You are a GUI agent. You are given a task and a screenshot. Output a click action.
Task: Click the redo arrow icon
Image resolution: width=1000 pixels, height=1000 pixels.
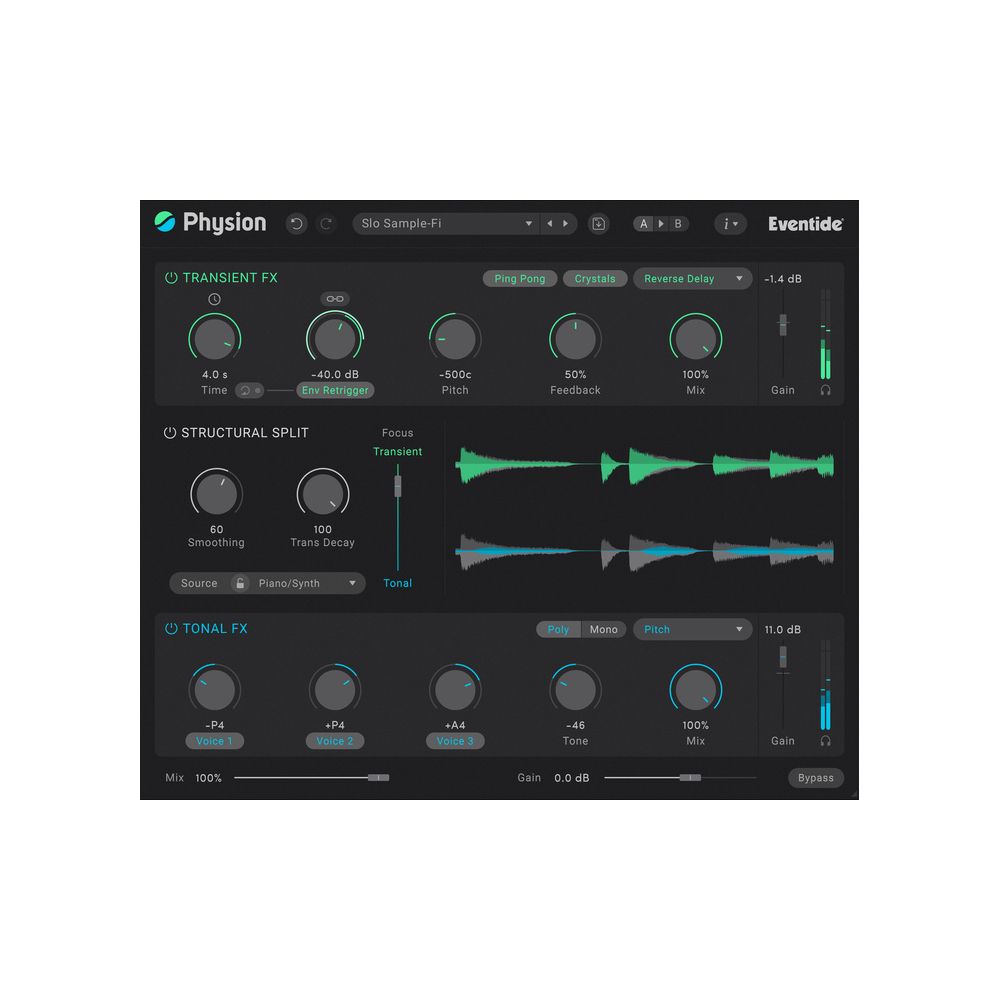(x=326, y=224)
